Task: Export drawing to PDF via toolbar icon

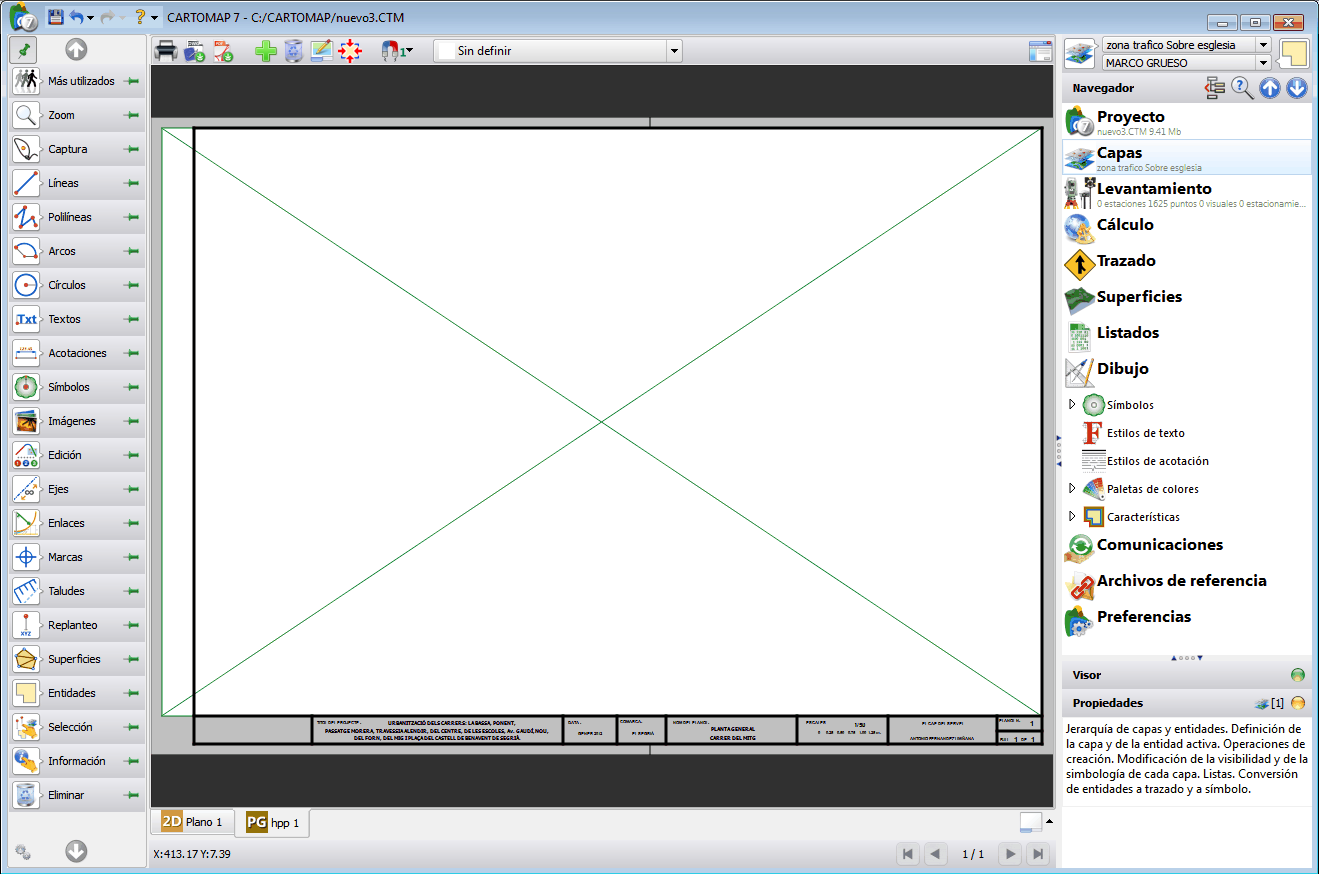Action: 222,51
